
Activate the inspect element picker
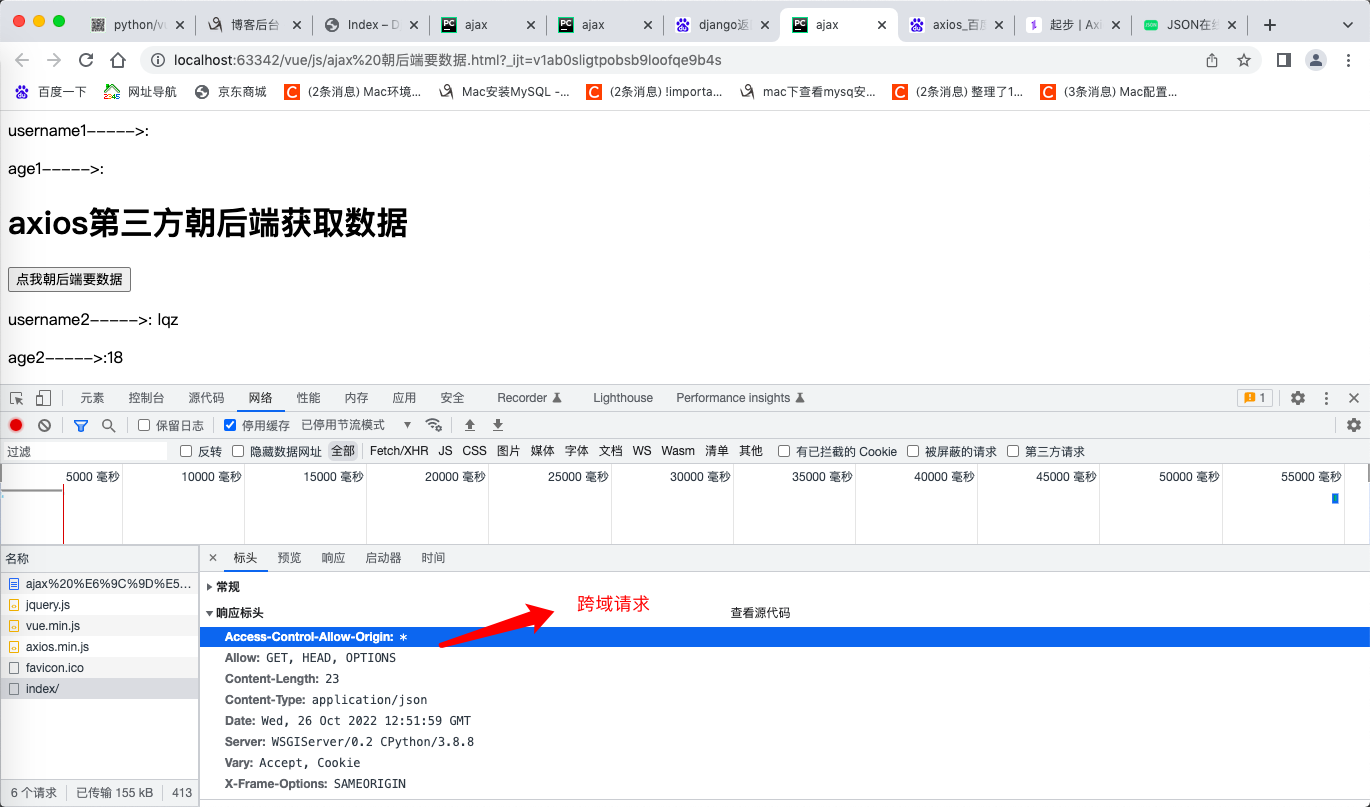(x=17, y=398)
